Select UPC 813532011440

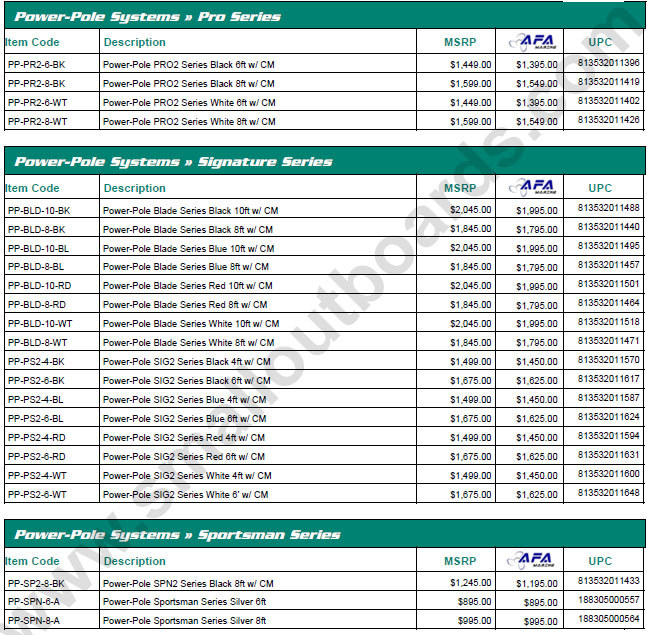pos(609,227)
